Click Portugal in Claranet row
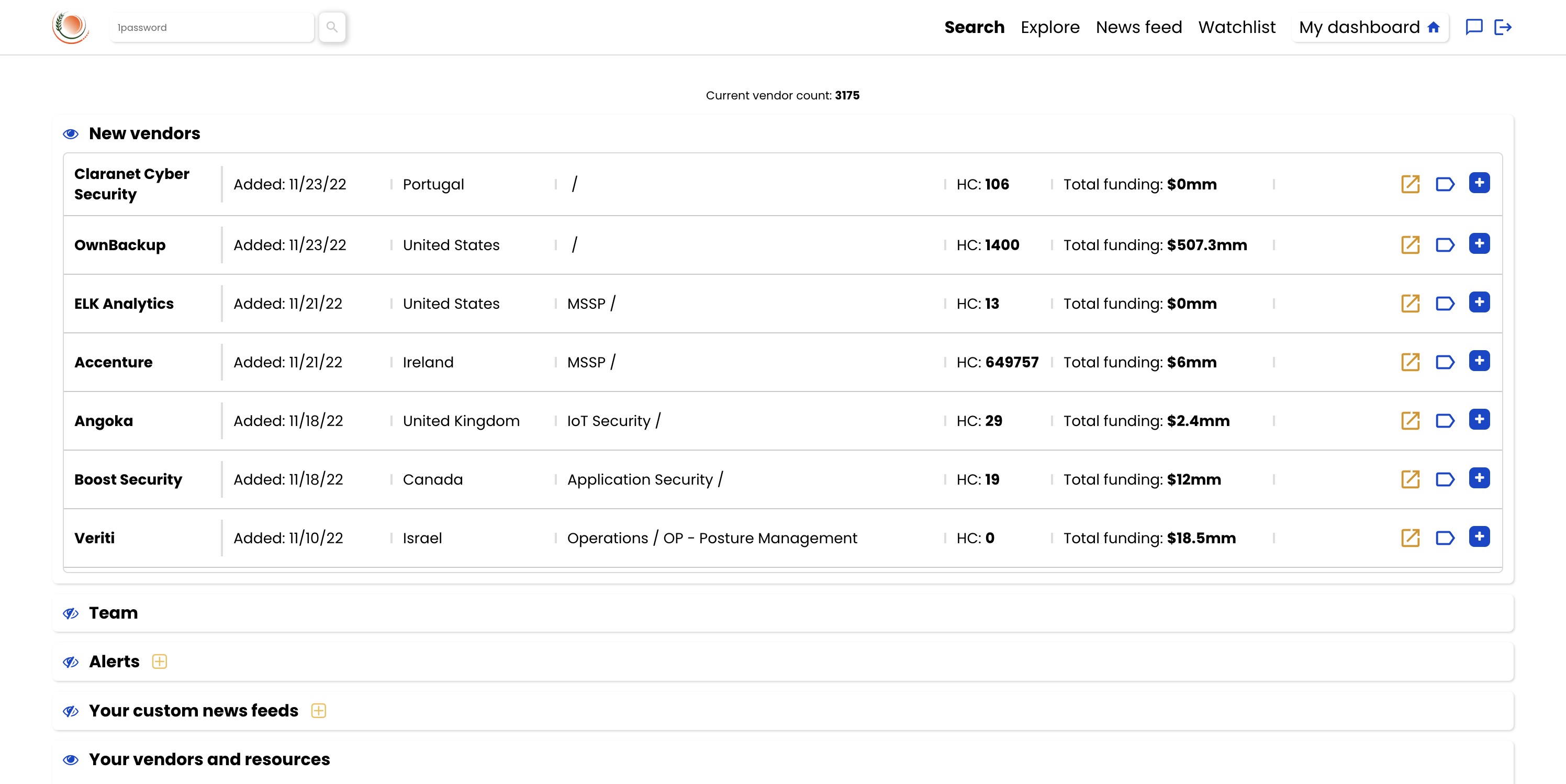The width and height of the screenshot is (1566, 784). (433, 184)
